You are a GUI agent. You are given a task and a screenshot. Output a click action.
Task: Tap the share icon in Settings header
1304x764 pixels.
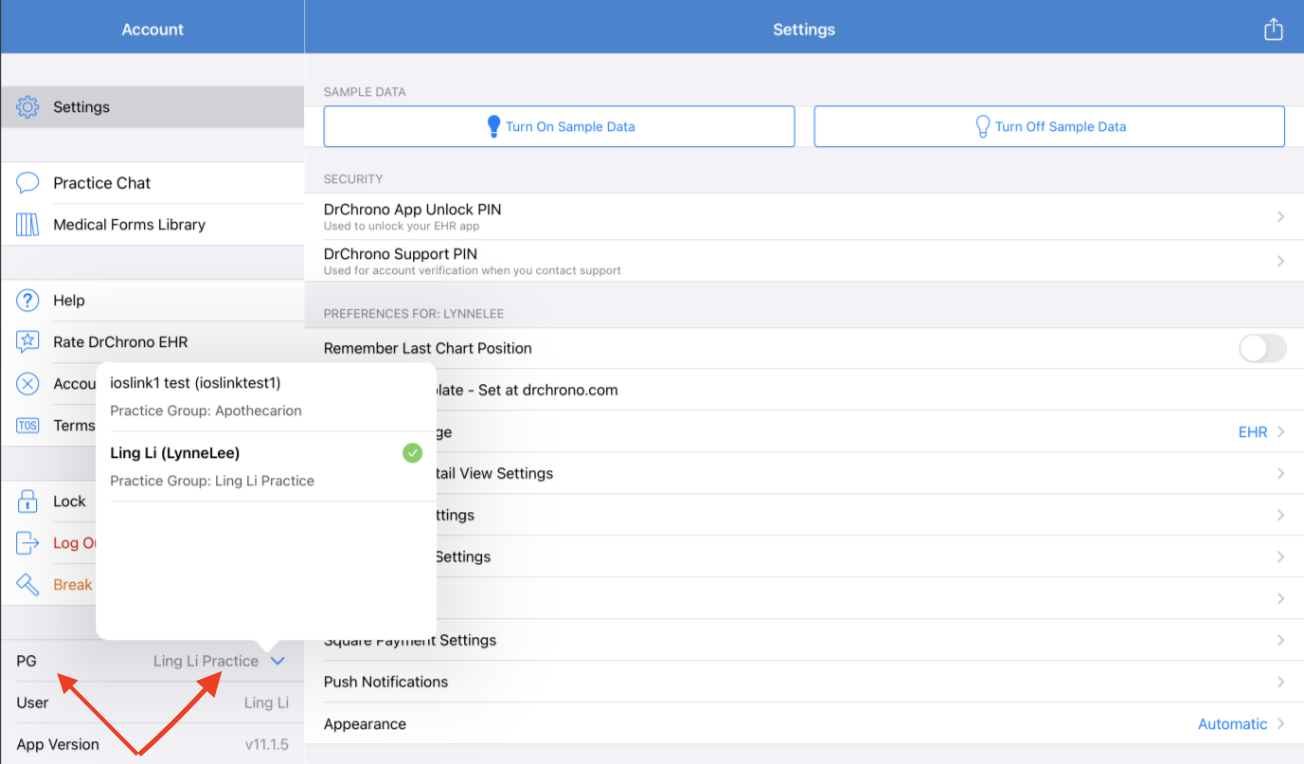[1273, 29]
